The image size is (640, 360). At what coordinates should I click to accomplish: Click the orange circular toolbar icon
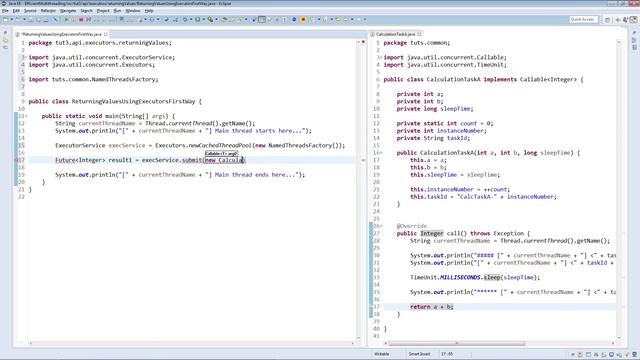click(303, 20)
